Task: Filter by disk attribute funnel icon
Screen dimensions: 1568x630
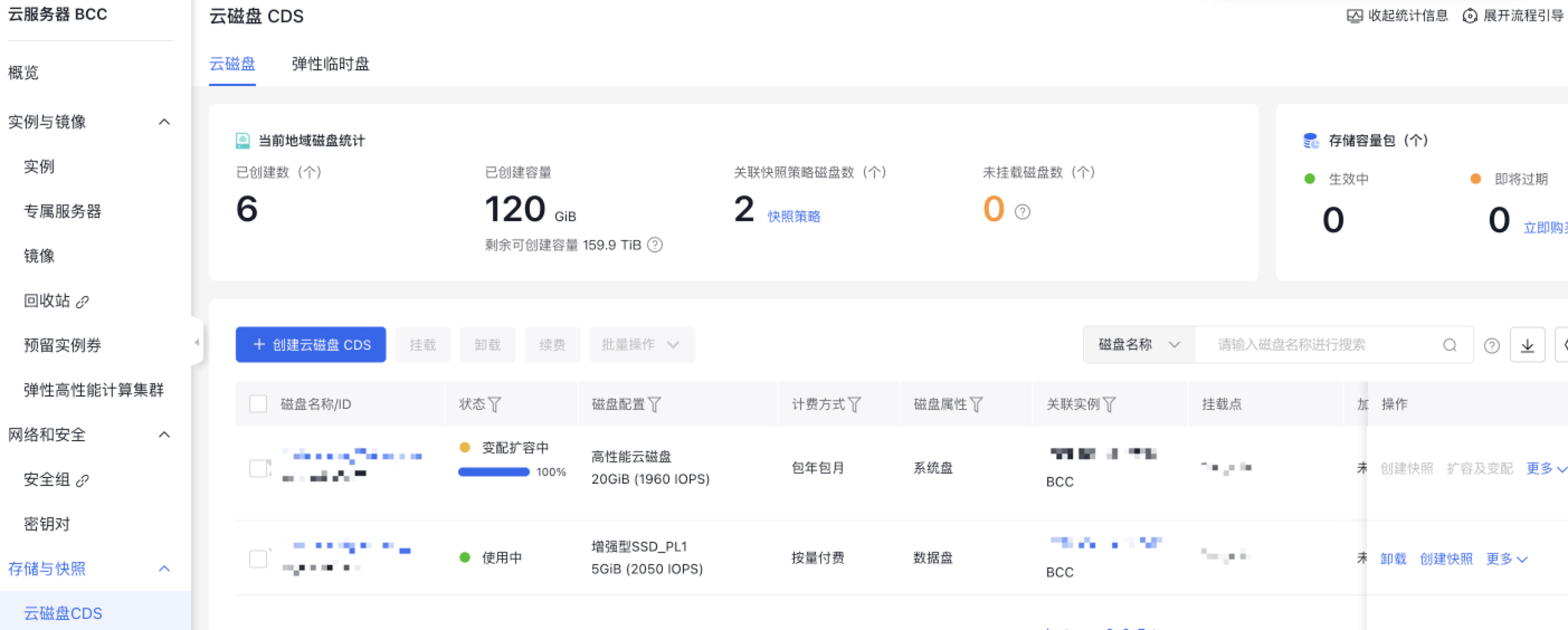Action: click(976, 404)
